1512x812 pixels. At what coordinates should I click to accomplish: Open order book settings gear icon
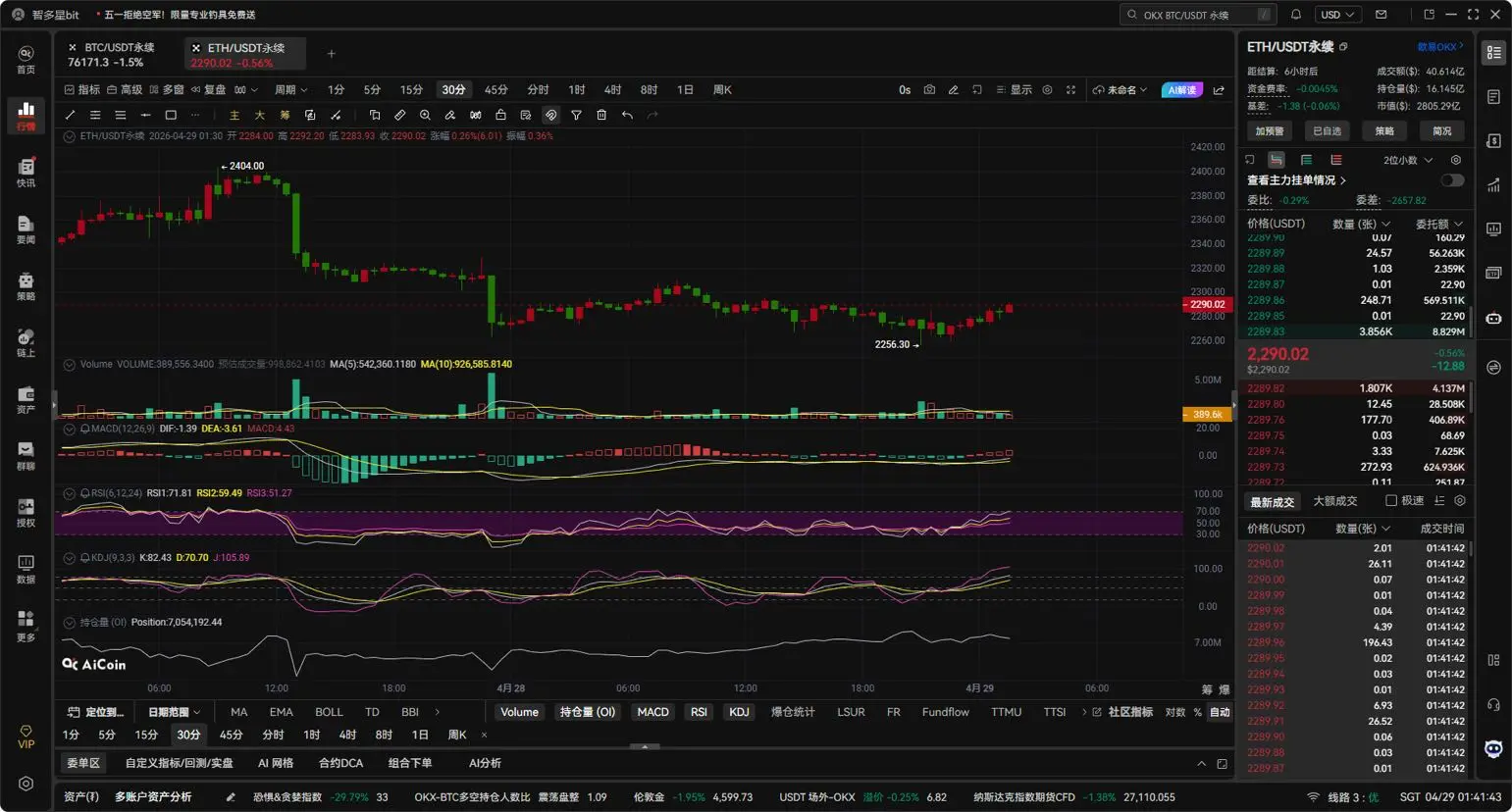(x=1456, y=160)
